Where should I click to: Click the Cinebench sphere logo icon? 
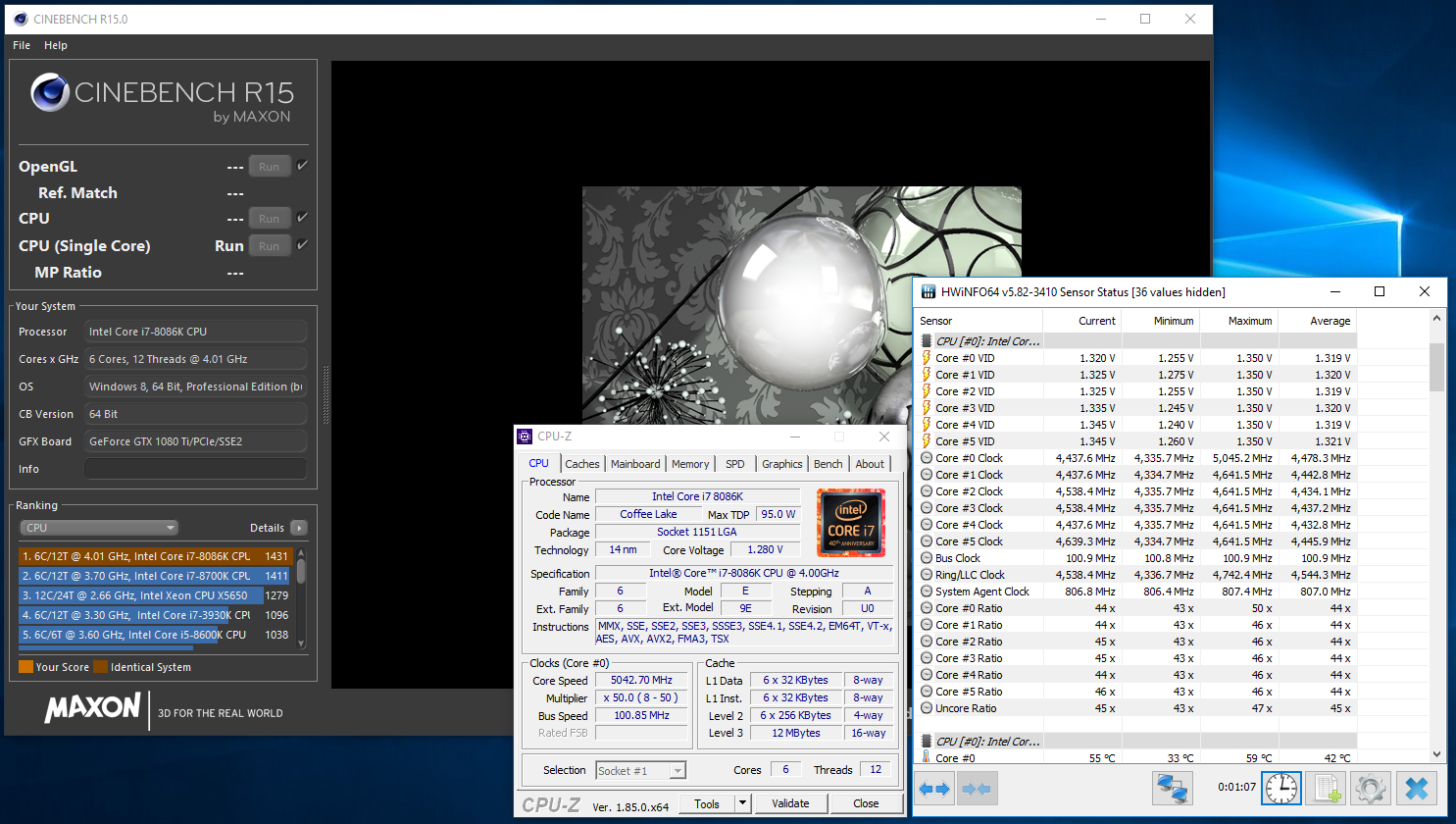coord(49,93)
